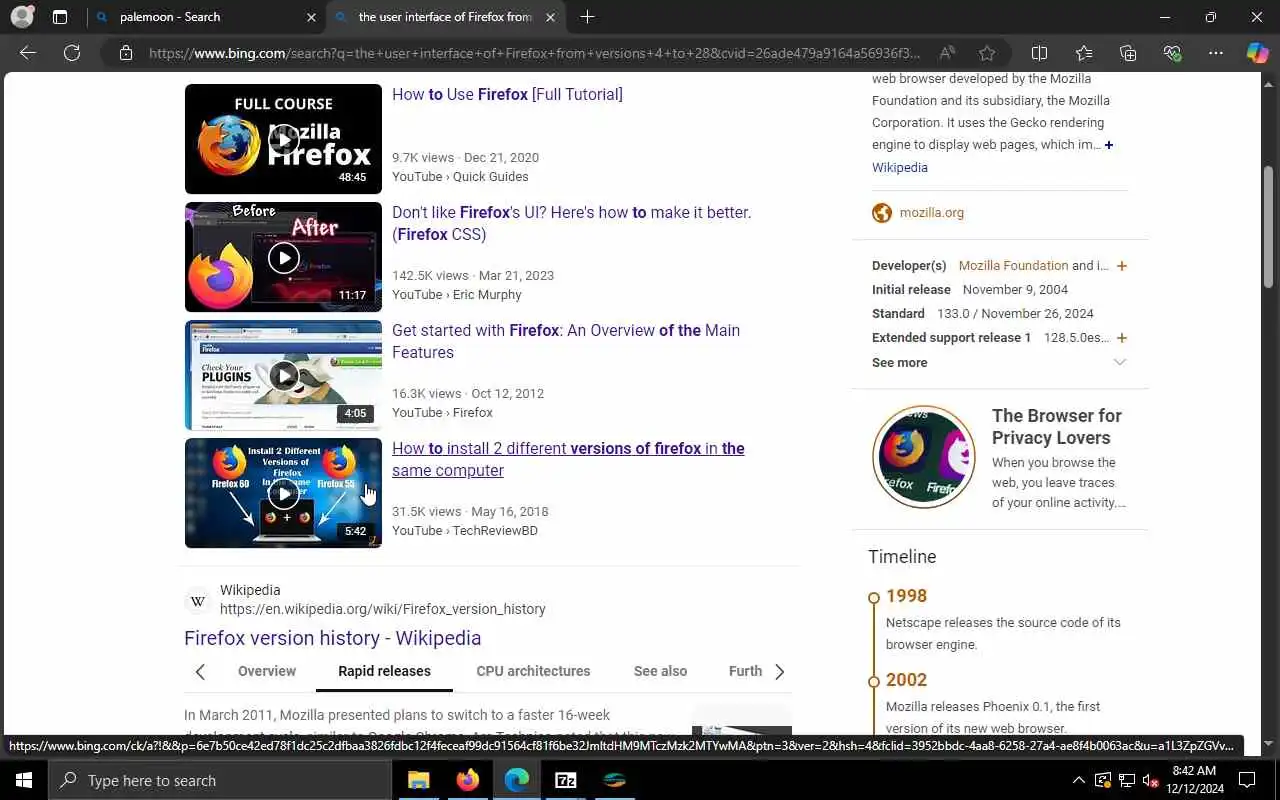Image resolution: width=1280 pixels, height=800 pixels.
Task: Open the tab actions menu icon
Action: 60,17
